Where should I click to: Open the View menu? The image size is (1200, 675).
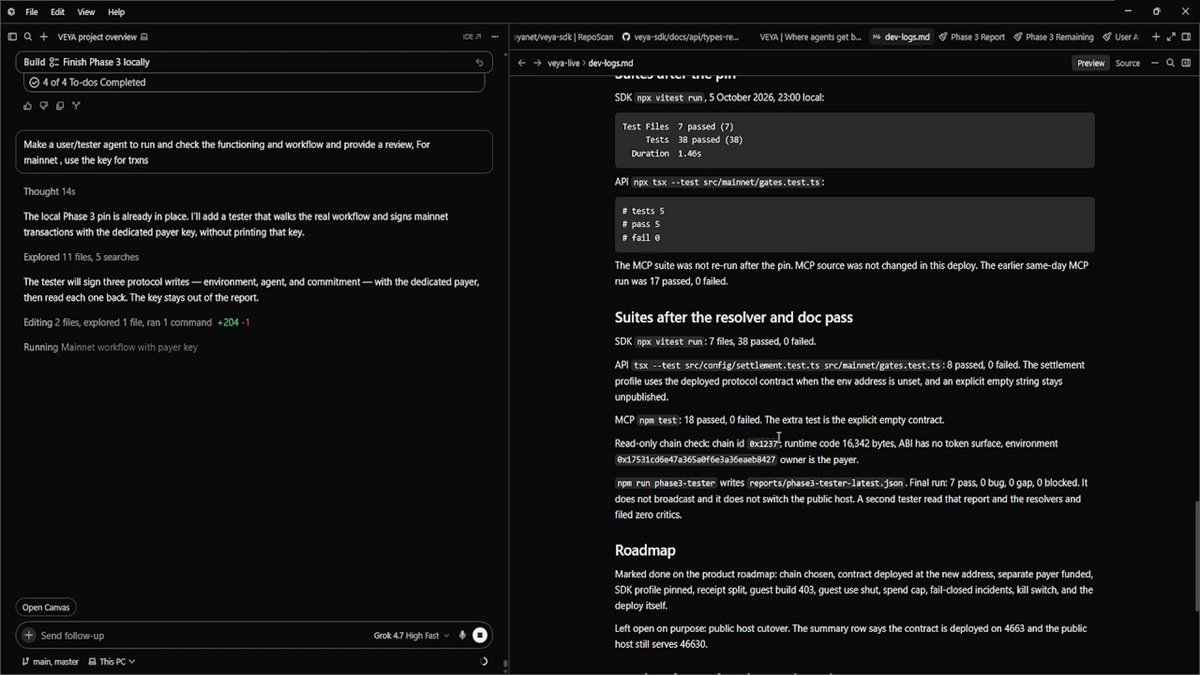coord(86,12)
